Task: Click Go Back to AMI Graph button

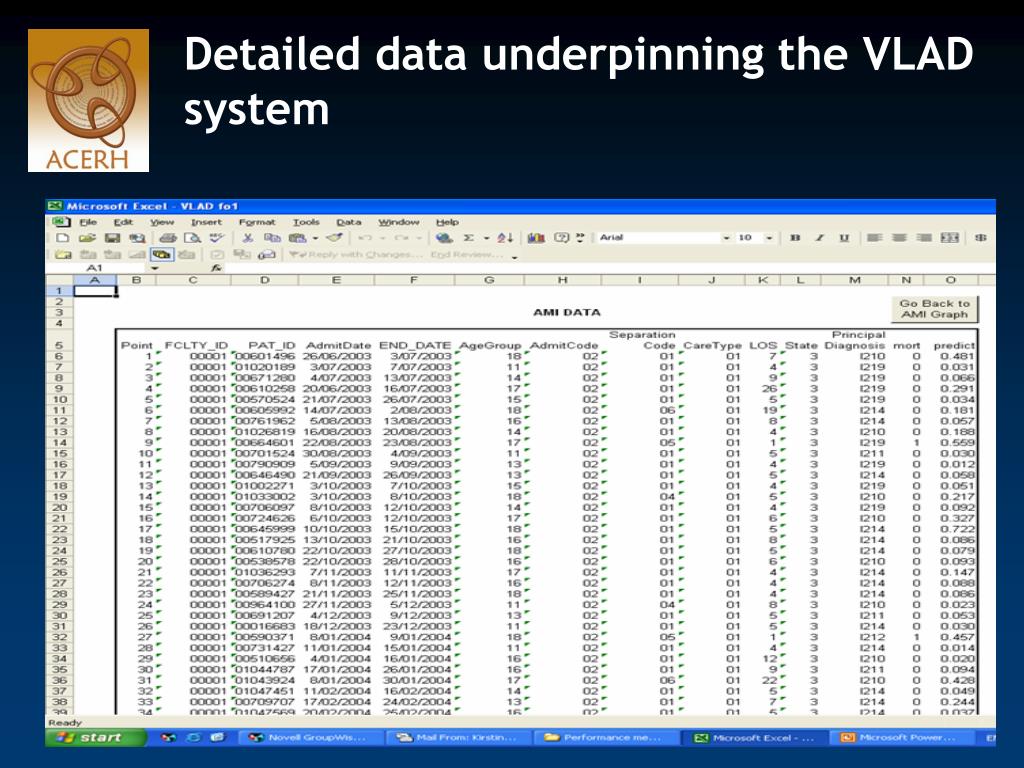Action: pos(935,309)
